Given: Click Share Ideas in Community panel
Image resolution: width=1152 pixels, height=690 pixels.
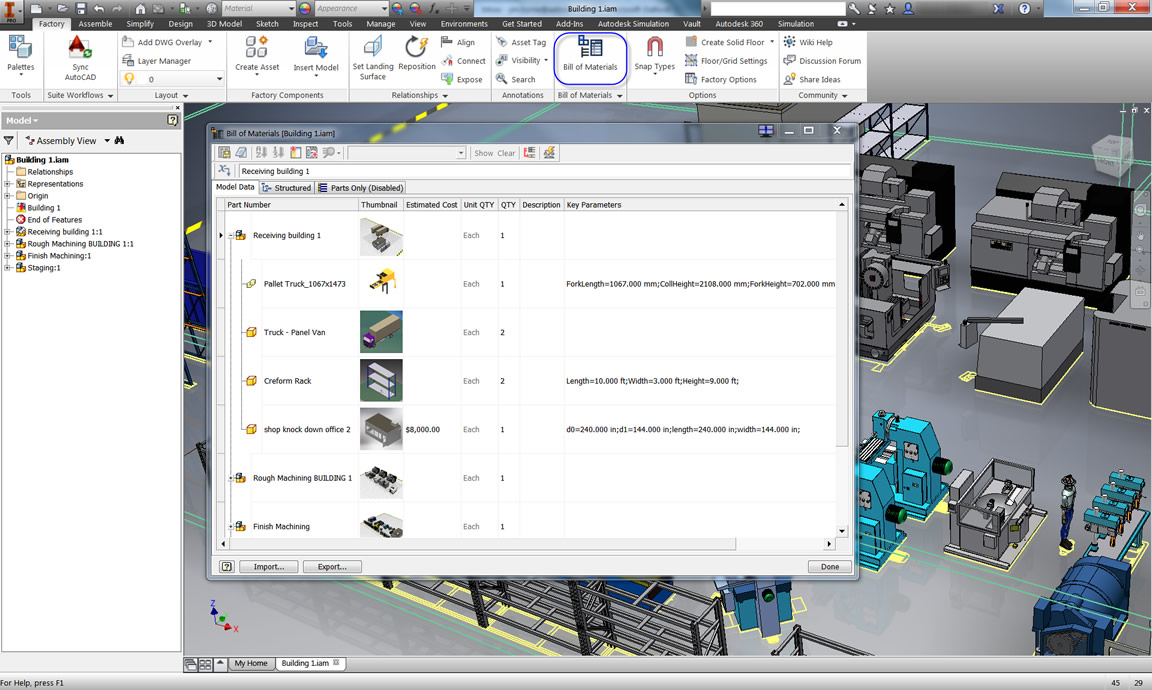Looking at the screenshot, I should pyautogui.click(x=812, y=79).
